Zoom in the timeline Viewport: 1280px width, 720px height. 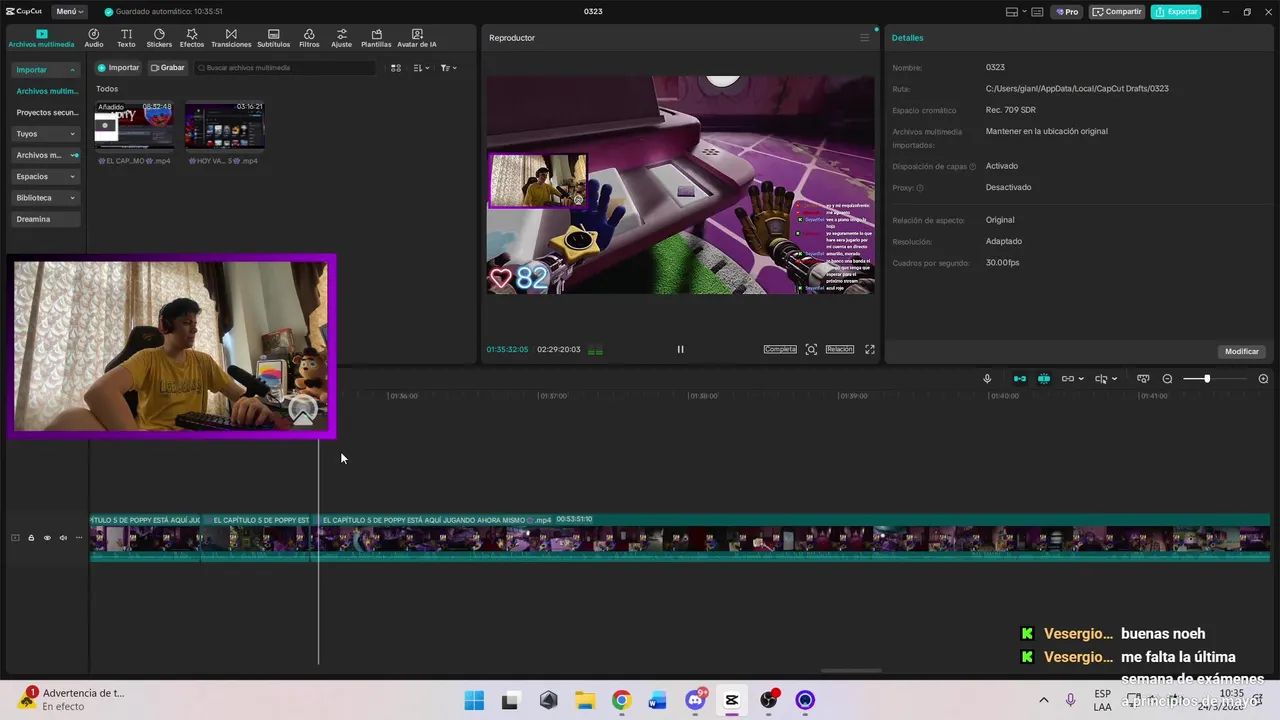coord(1263,379)
